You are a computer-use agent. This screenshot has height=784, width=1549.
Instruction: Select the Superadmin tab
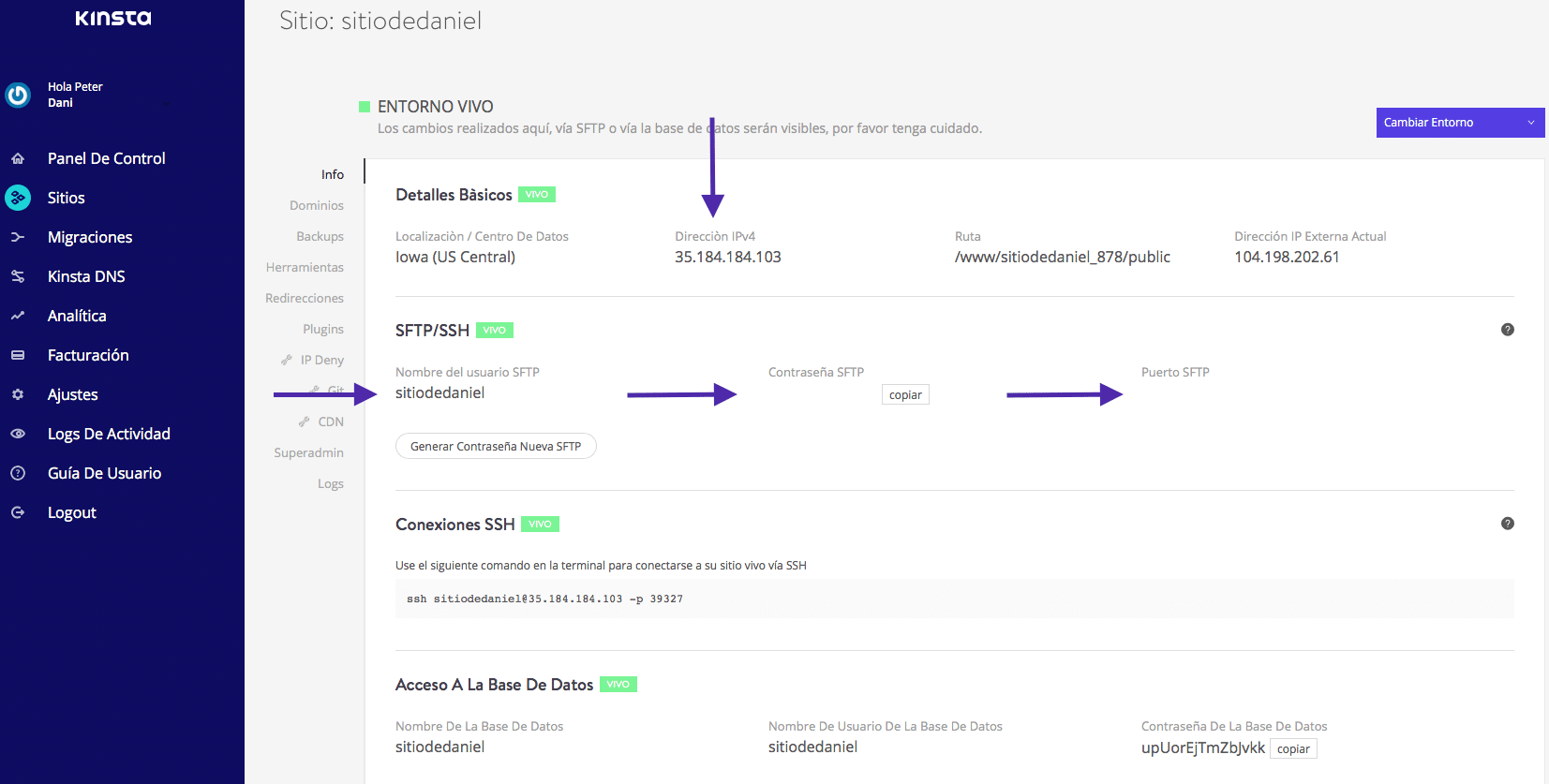[x=308, y=452]
